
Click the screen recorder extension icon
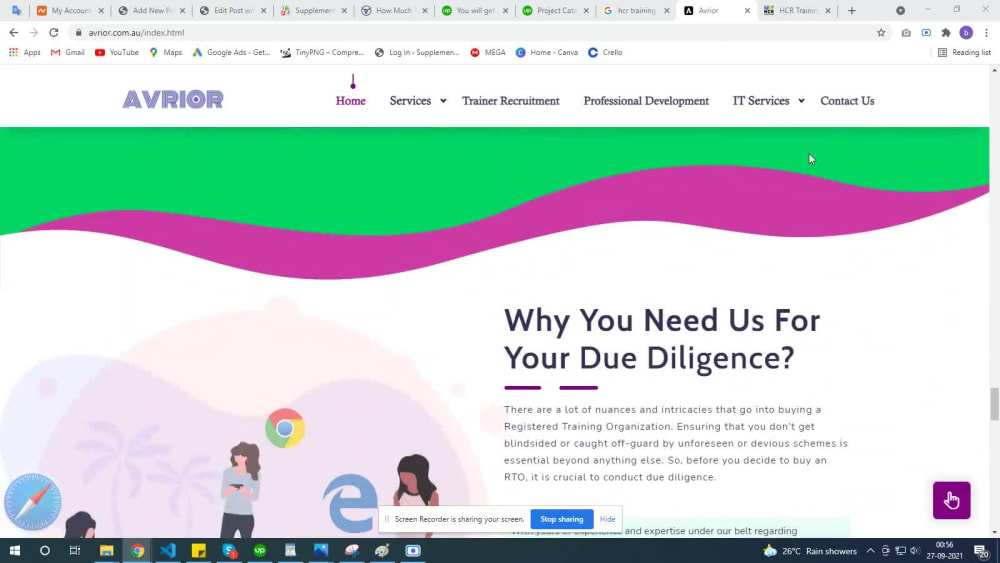click(926, 33)
